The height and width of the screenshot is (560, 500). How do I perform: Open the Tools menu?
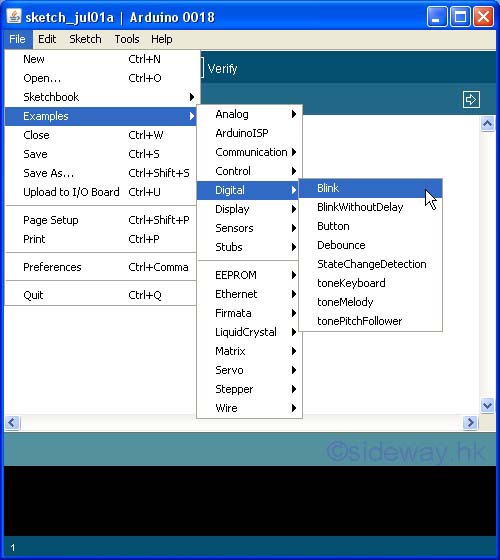127,39
